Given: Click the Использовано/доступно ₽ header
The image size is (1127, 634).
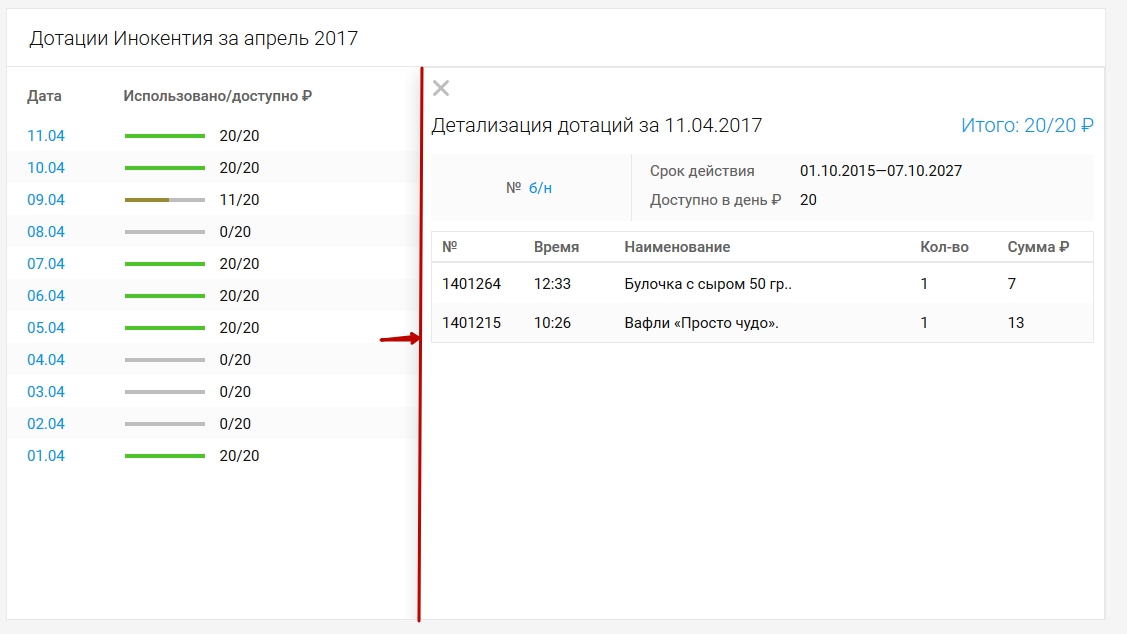Looking at the screenshot, I should [217, 96].
